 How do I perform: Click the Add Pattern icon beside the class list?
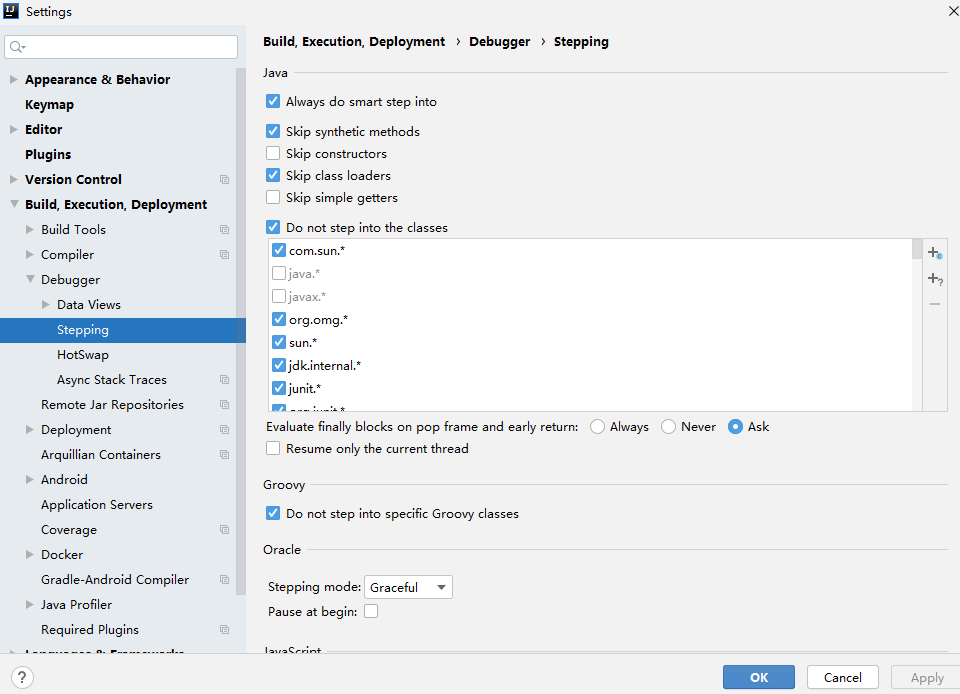[x=934, y=279]
